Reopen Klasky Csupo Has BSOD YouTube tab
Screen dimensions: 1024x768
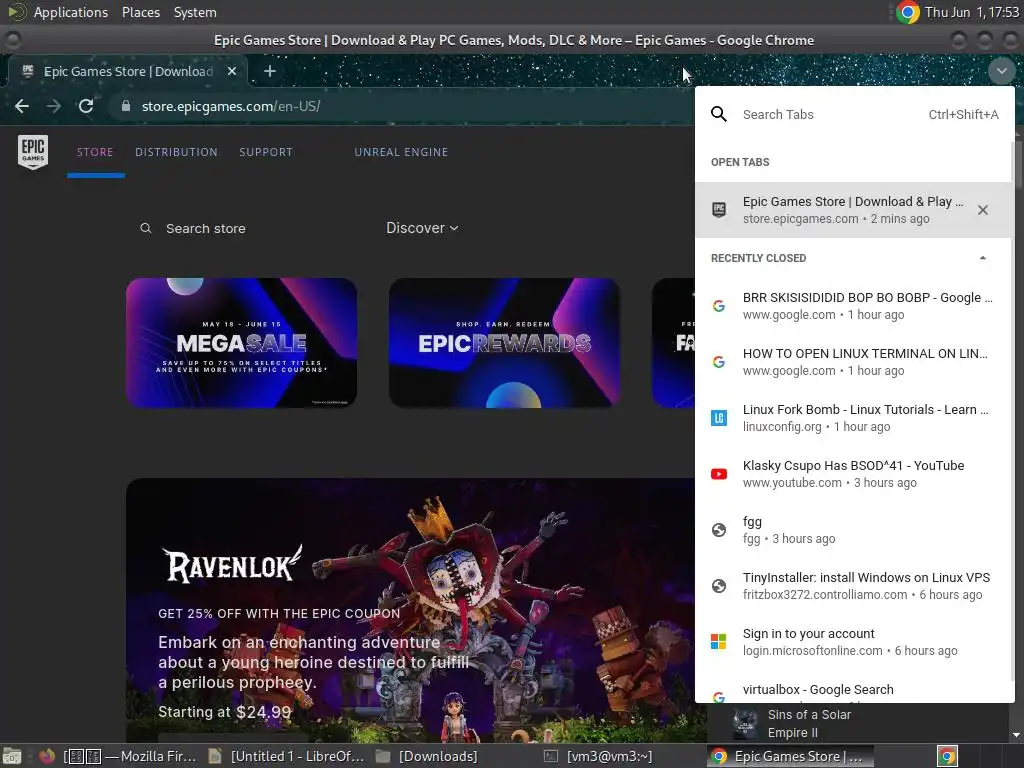click(x=854, y=474)
